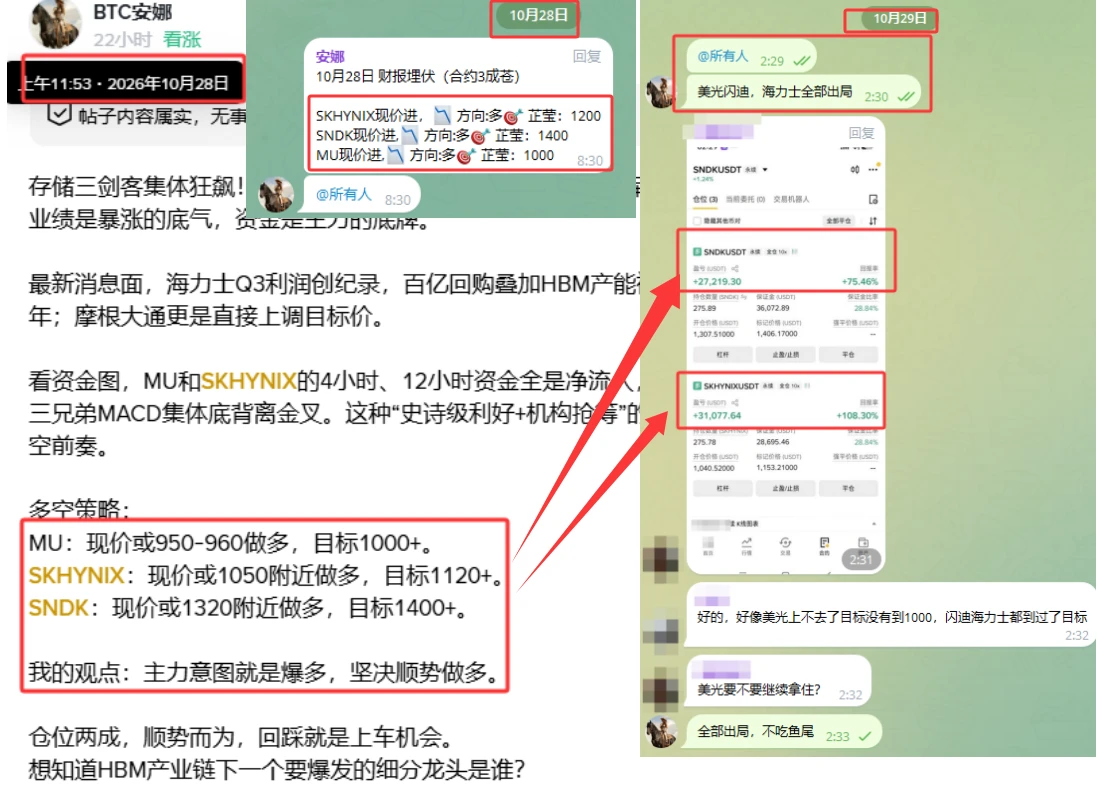Go to 交易 in the bottom navigation

tap(785, 546)
